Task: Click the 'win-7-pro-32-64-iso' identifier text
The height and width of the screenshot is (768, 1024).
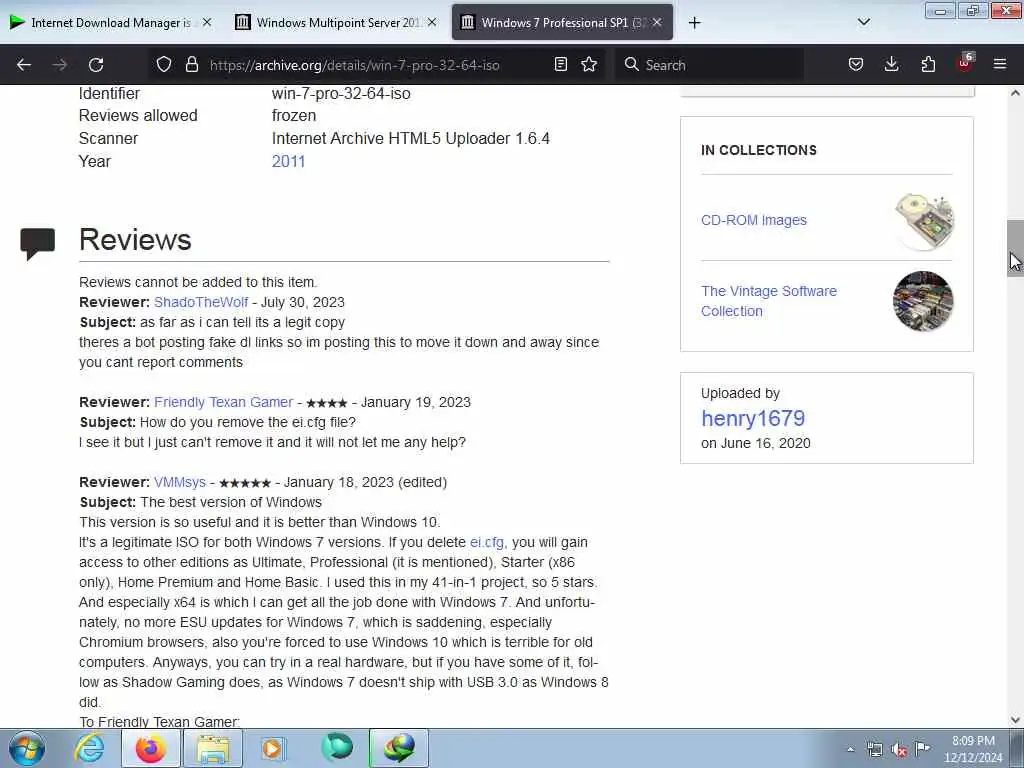Action: [341, 93]
